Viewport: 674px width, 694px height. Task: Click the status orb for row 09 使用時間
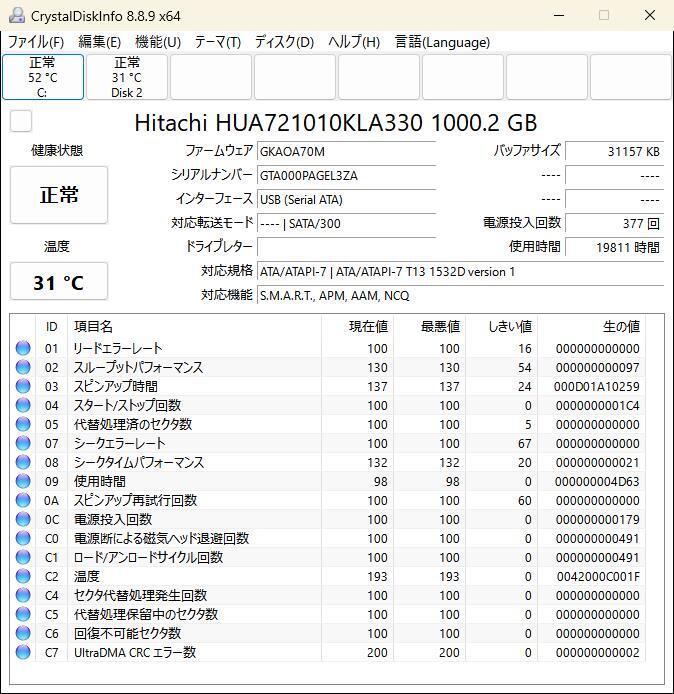[23, 482]
